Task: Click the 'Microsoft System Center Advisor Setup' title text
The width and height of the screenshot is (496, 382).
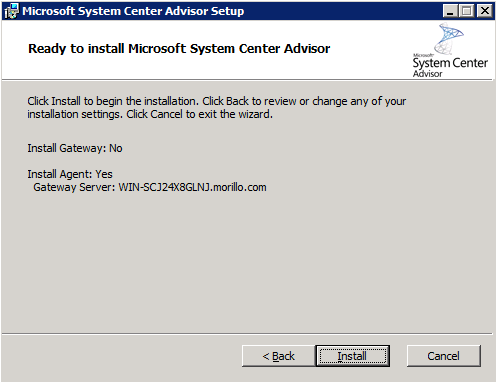Action: [133, 11]
